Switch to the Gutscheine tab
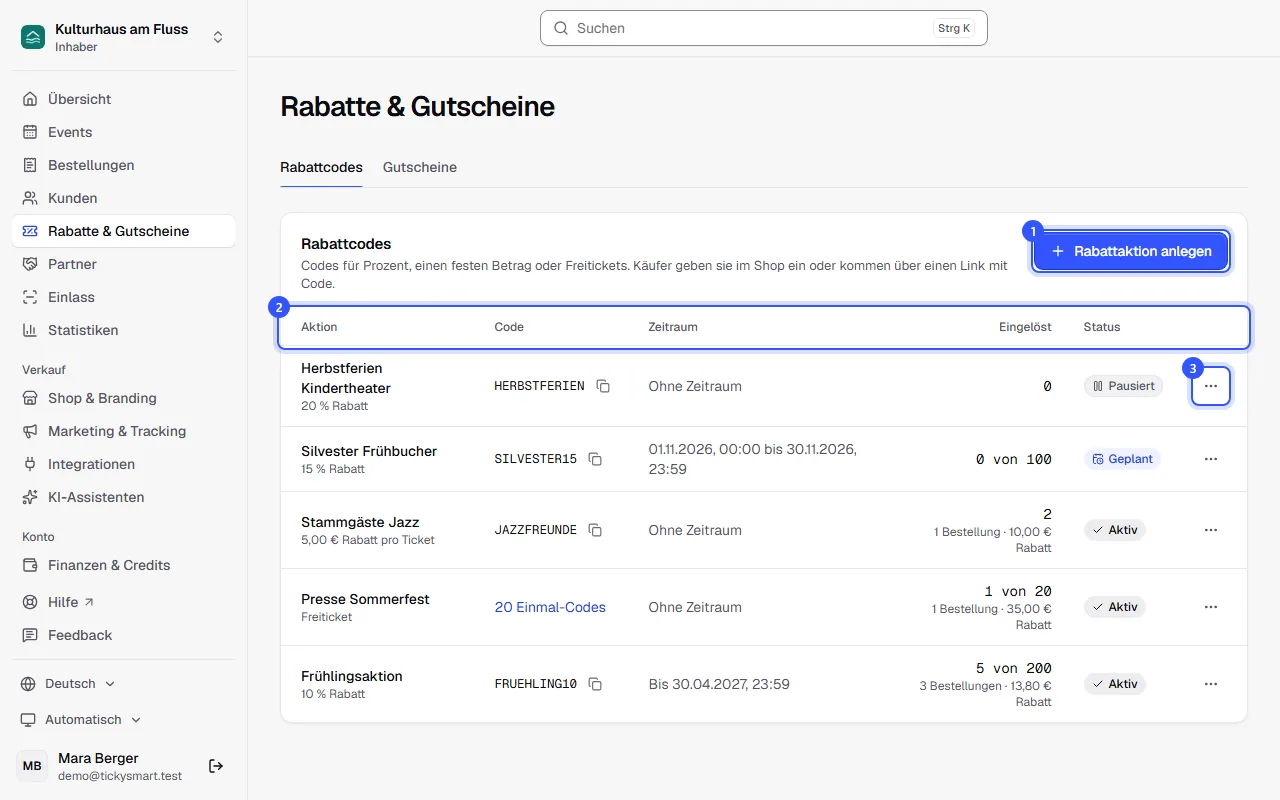 click(420, 167)
